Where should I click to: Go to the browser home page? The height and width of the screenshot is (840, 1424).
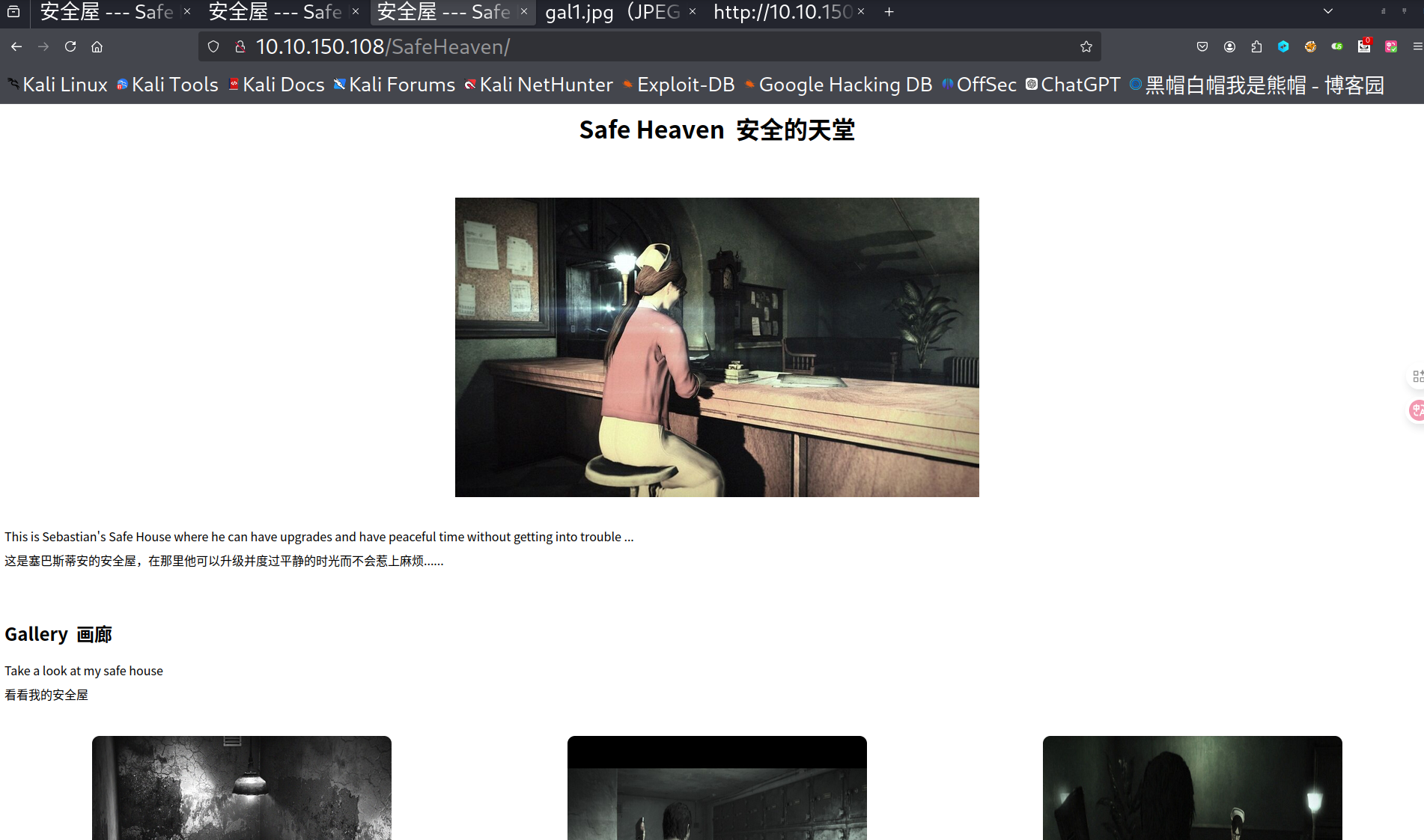click(97, 46)
